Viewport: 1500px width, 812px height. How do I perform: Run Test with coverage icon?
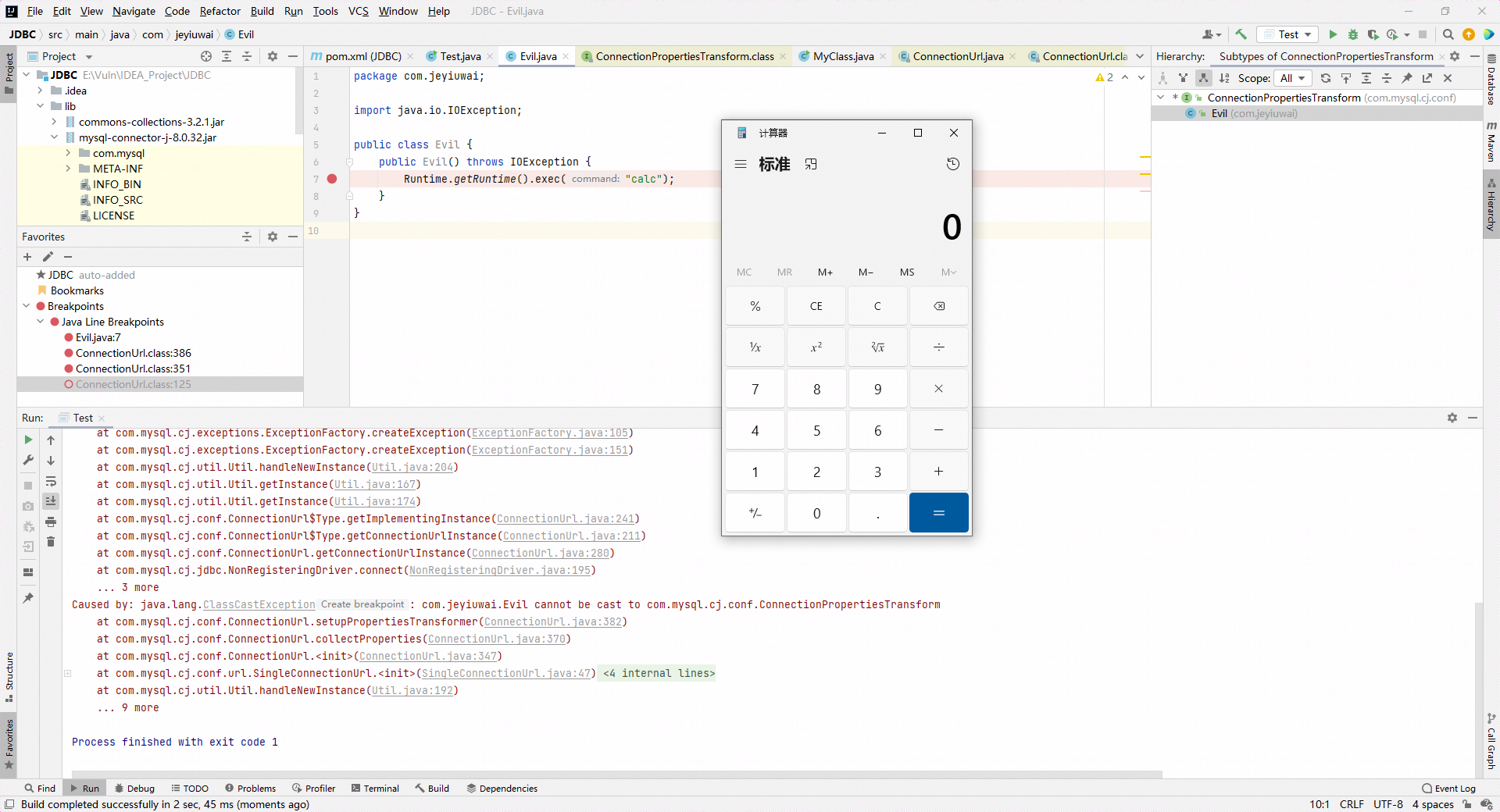pyautogui.click(x=1373, y=34)
